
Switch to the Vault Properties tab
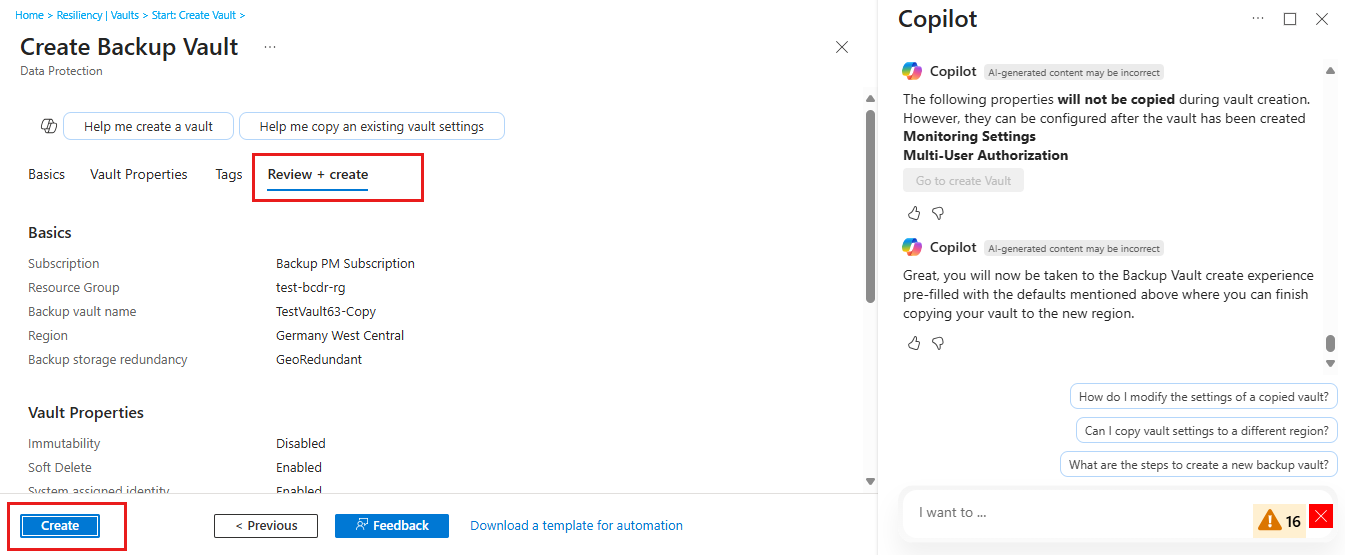tap(139, 174)
